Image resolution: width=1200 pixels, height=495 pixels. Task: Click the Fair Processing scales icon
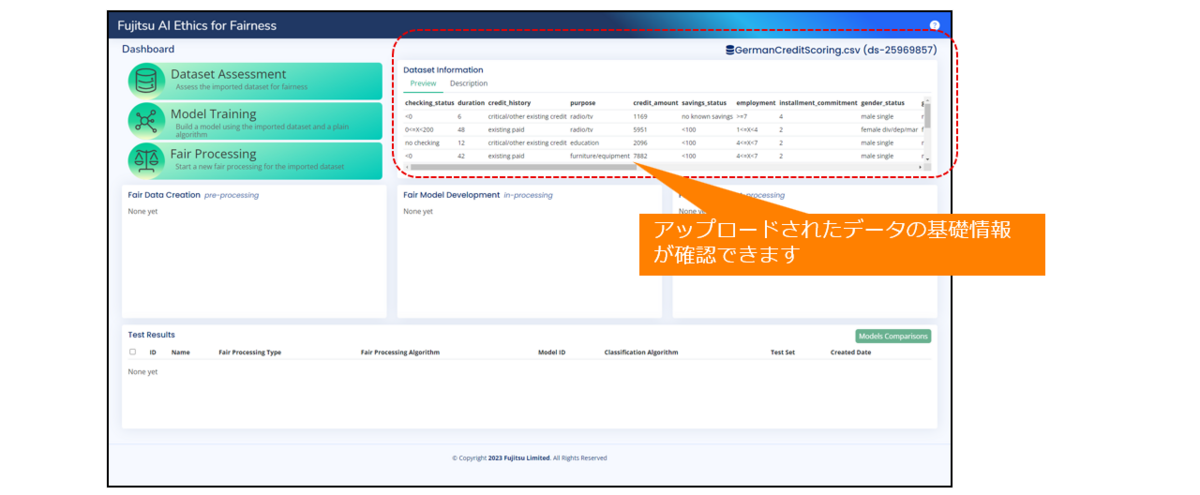(x=147, y=160)
